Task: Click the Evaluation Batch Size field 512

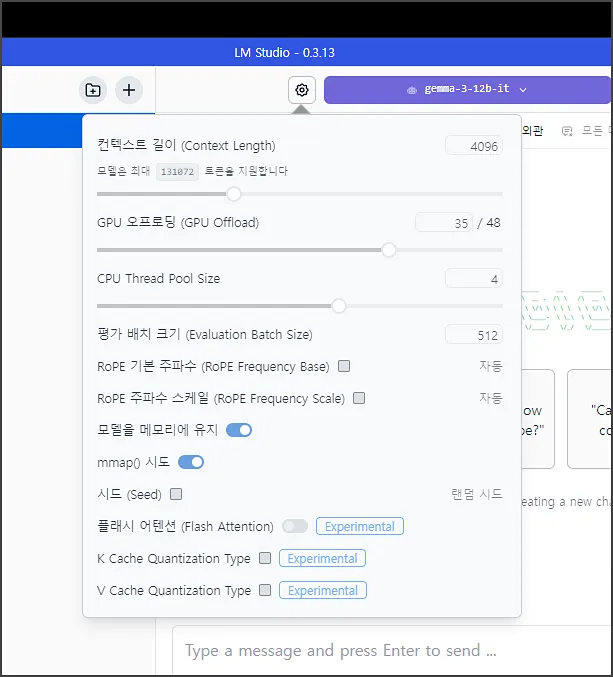Action: [x=474, y=335]
